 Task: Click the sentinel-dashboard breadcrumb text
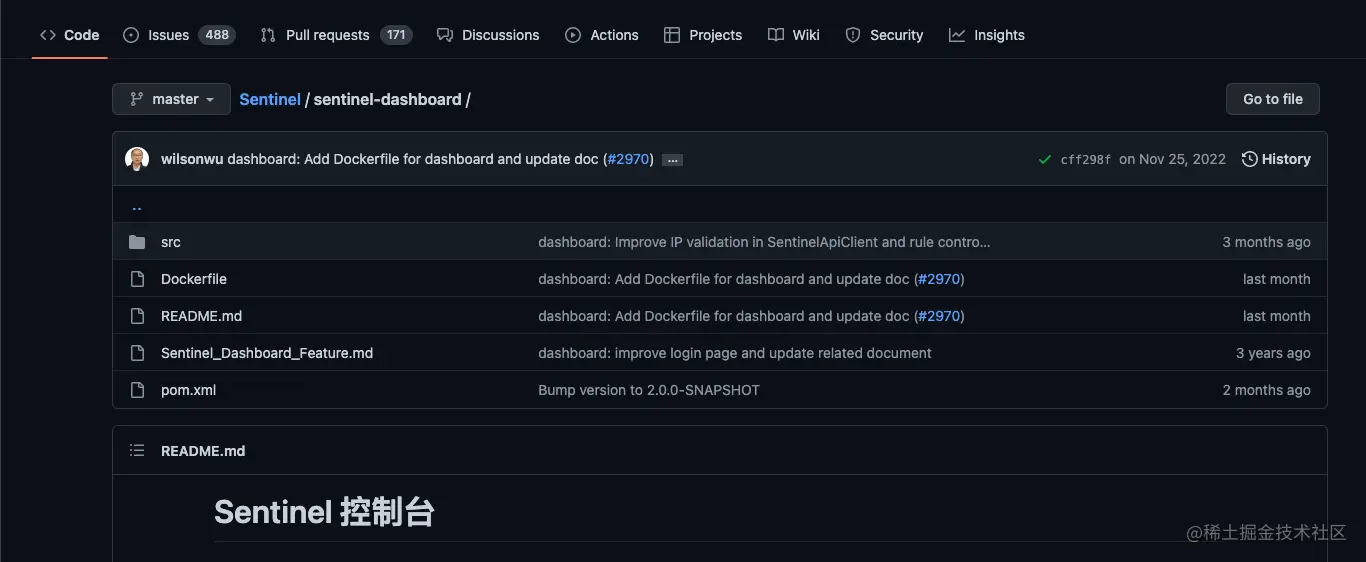(x=387, y=99)
